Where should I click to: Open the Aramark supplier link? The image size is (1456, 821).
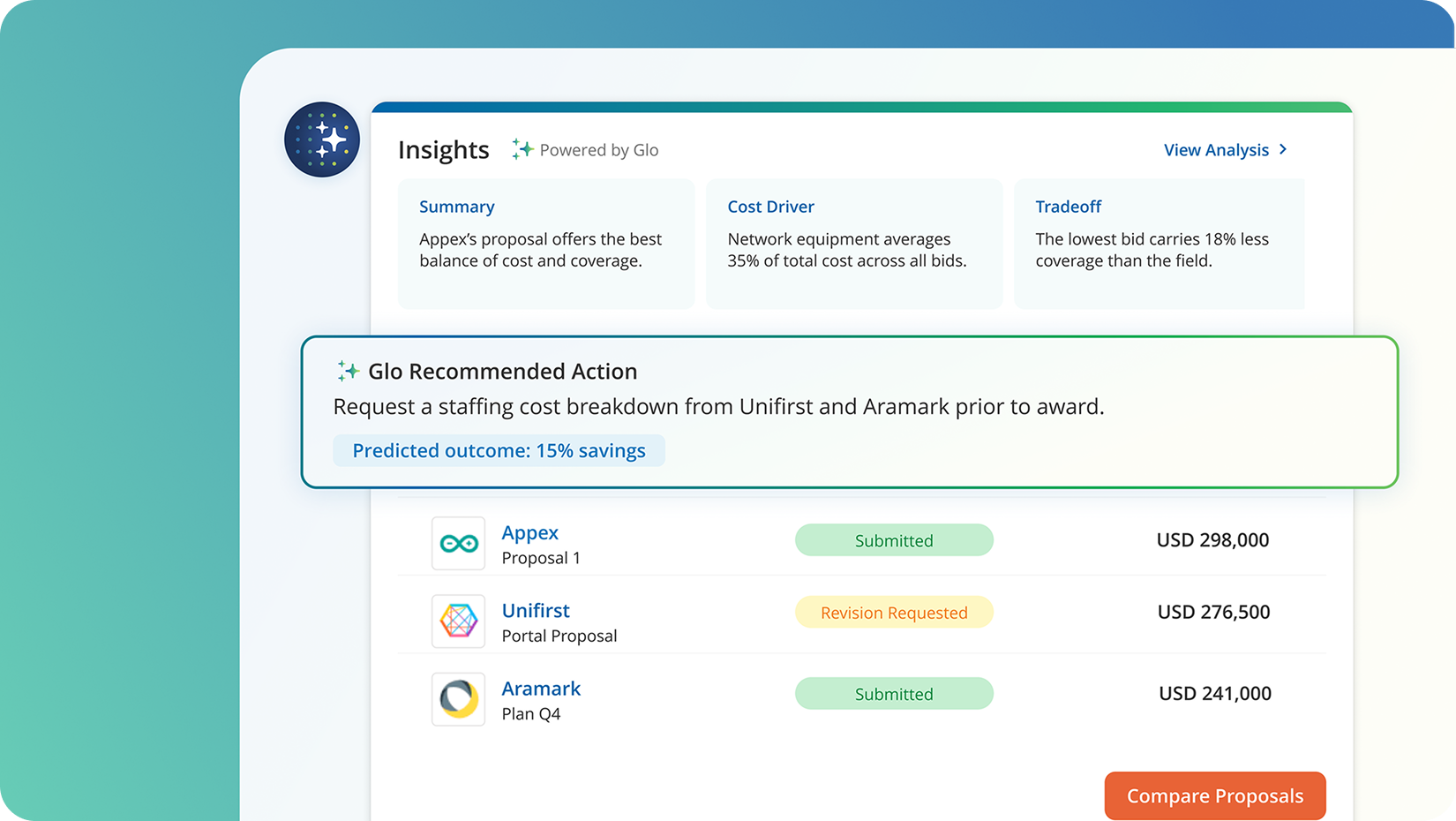[541, 688]
